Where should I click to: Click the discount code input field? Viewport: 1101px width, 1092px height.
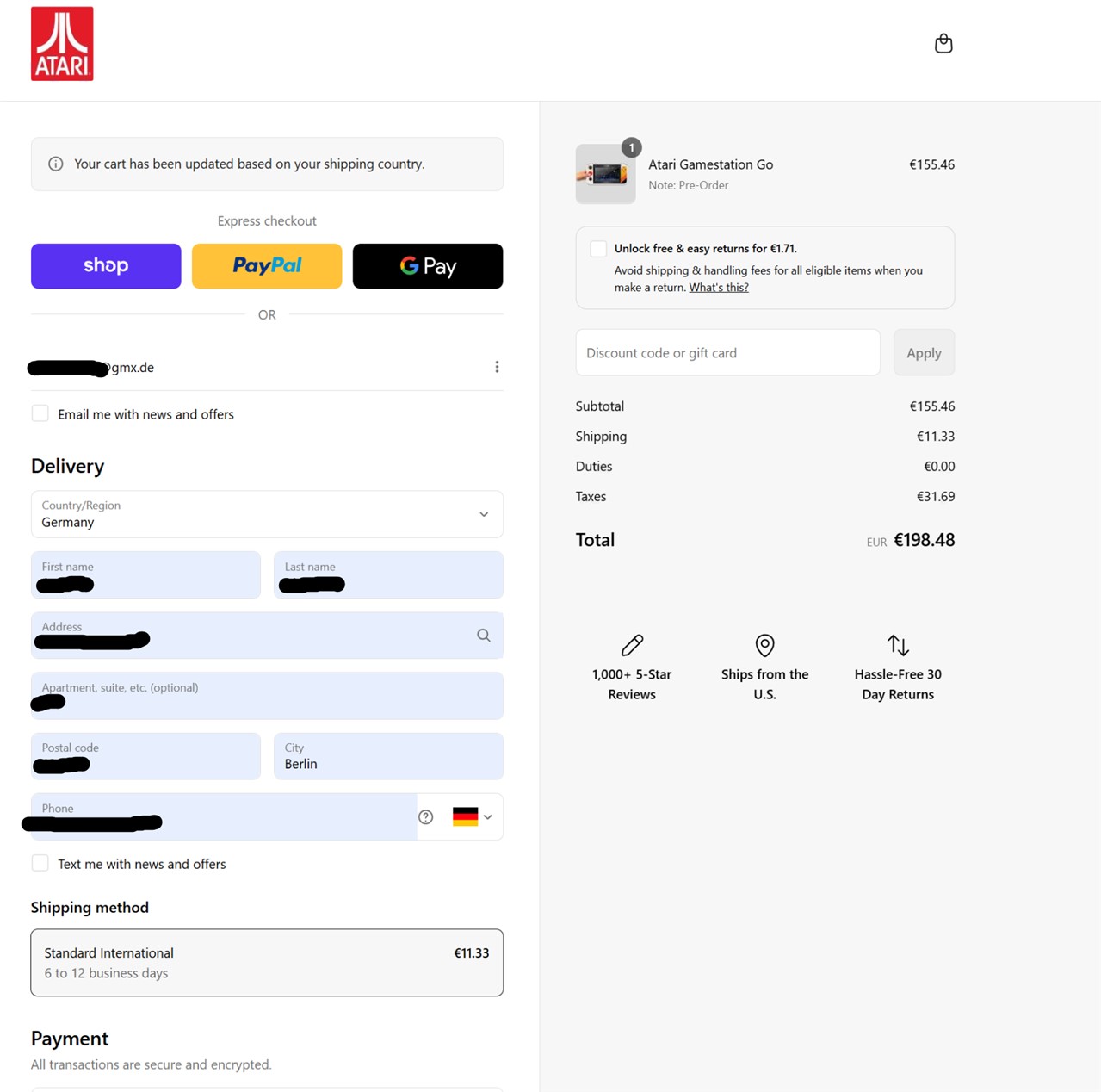727,352
